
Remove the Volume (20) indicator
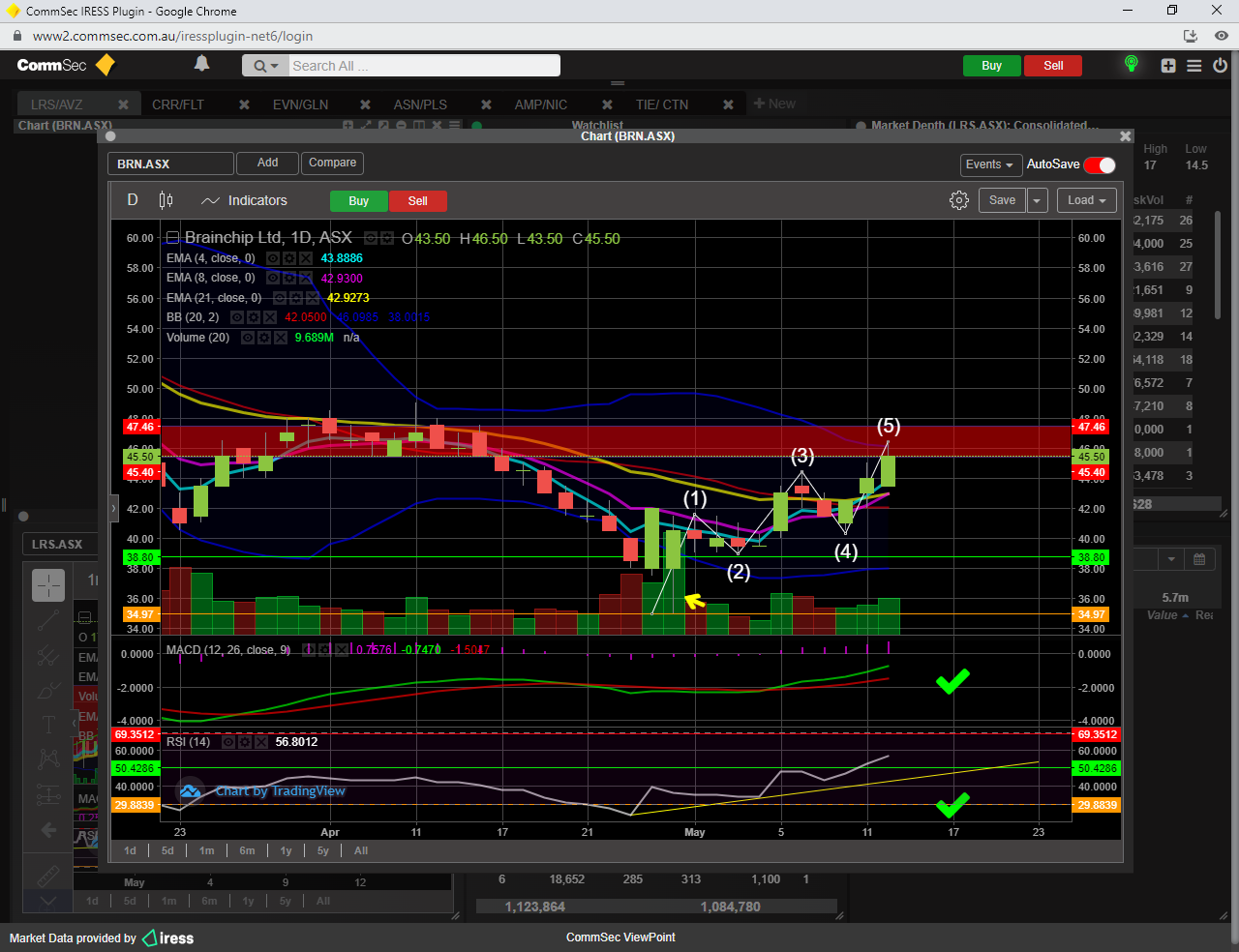pos(281,338)
